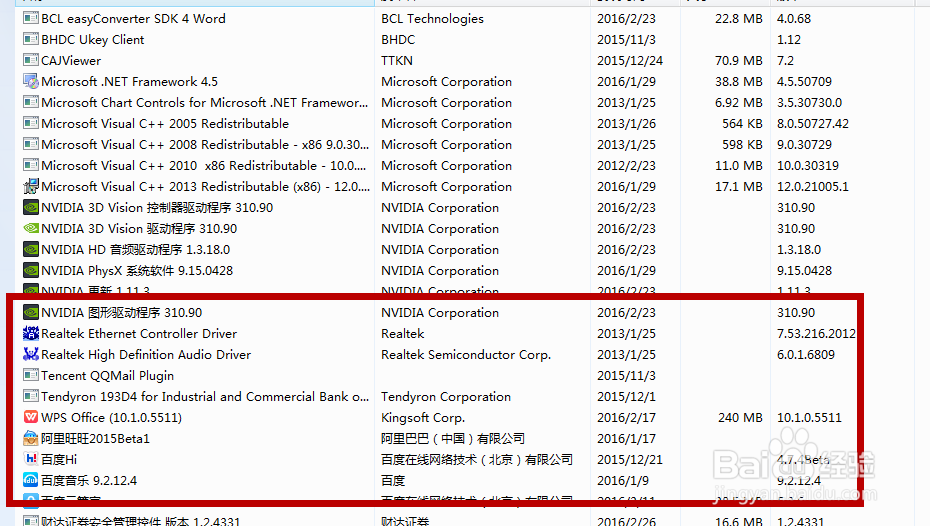Click the 百度Hi program icon
This screenshot has height=526, width=930.
tap(30, 460)
